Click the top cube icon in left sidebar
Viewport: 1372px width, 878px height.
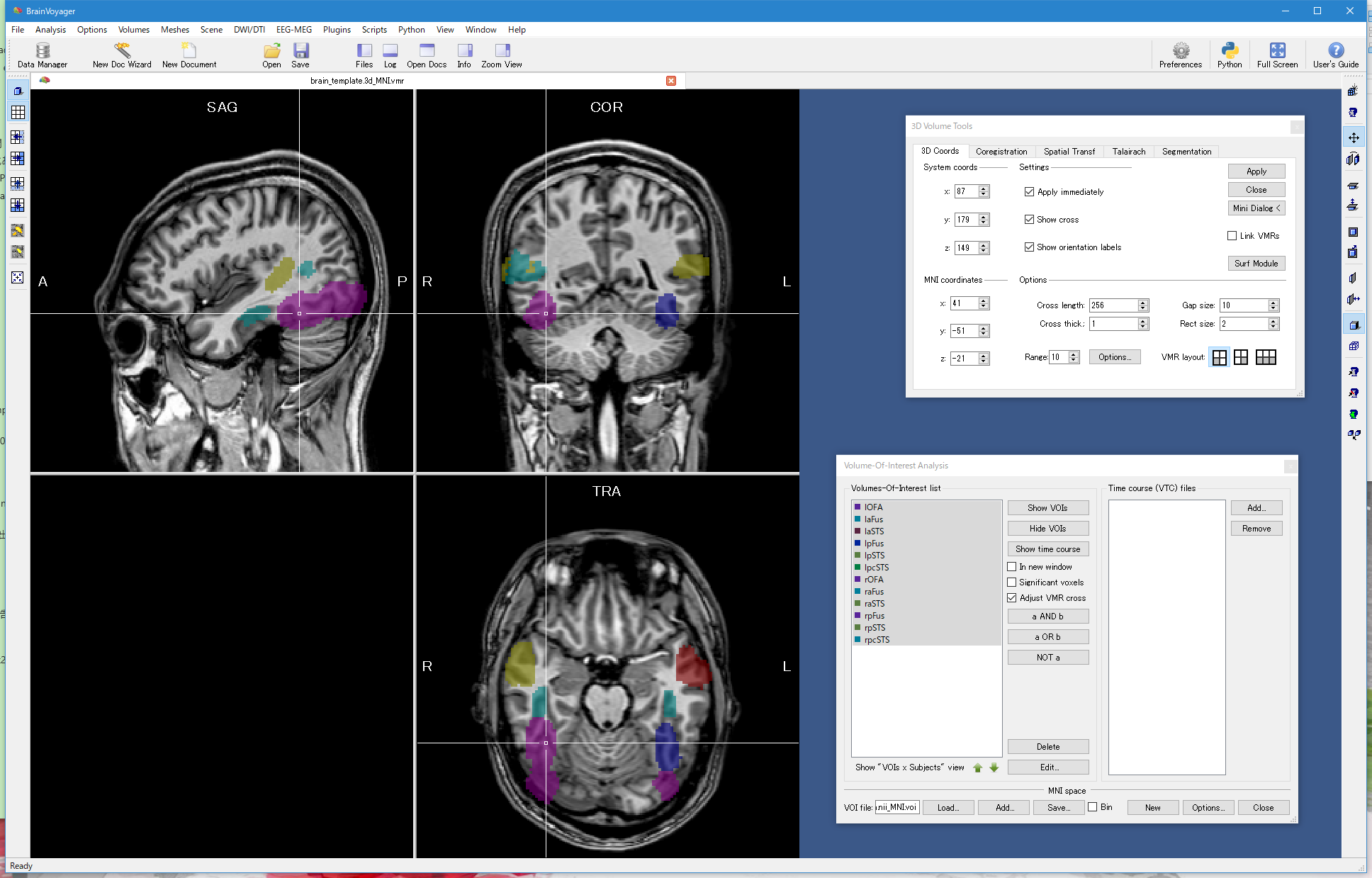[18, 91]
